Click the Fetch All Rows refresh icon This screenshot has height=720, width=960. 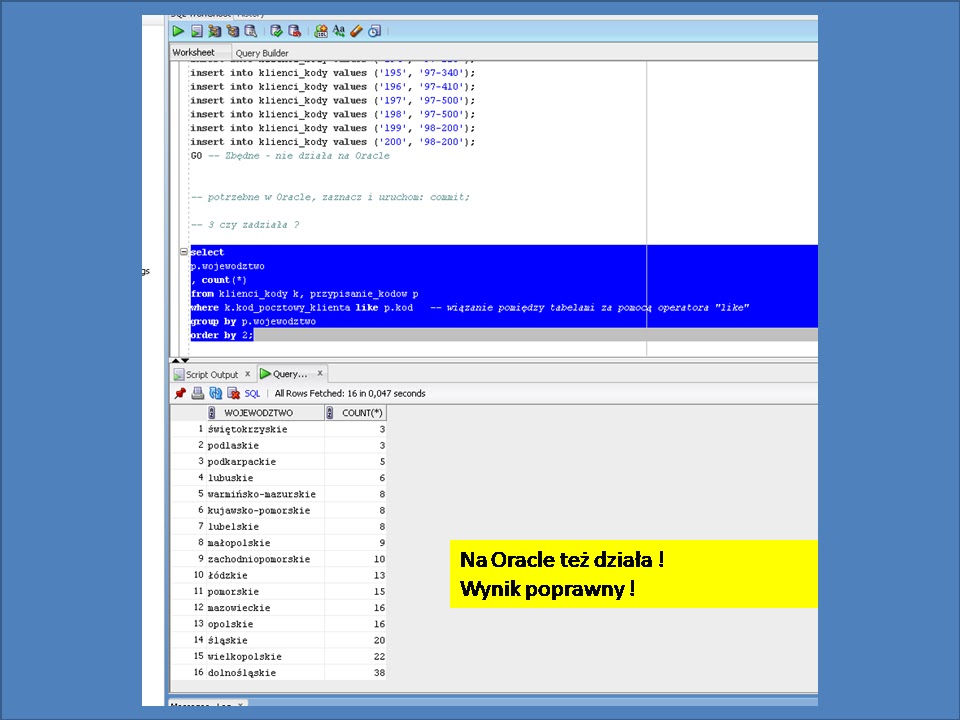point(216,393)
